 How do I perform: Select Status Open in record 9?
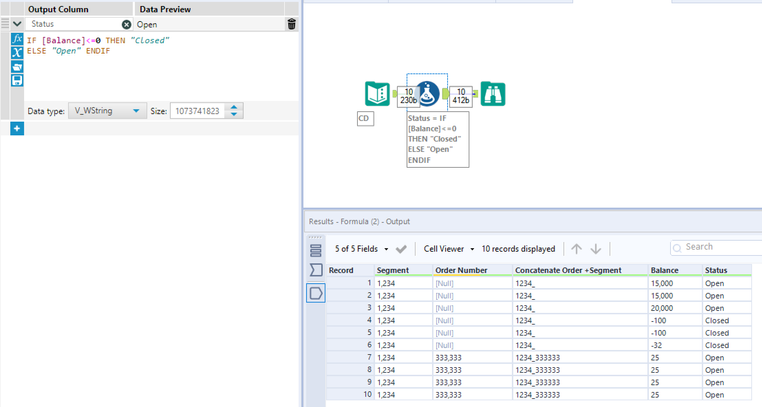(727, 383)
